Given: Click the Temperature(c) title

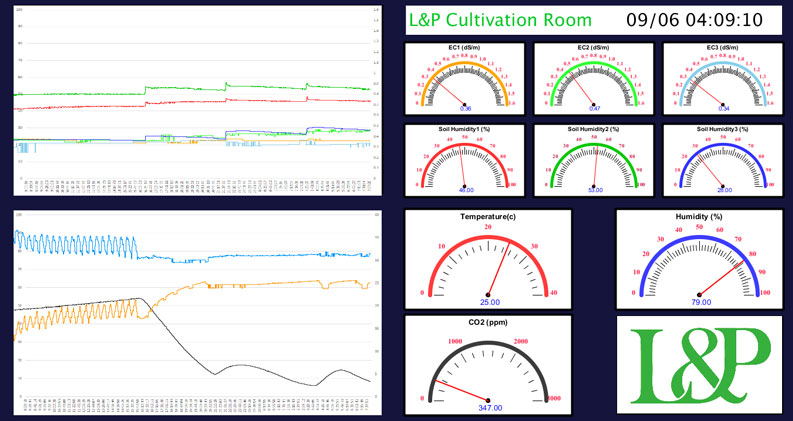Looking at the screenshot, I should coord(488,217).
